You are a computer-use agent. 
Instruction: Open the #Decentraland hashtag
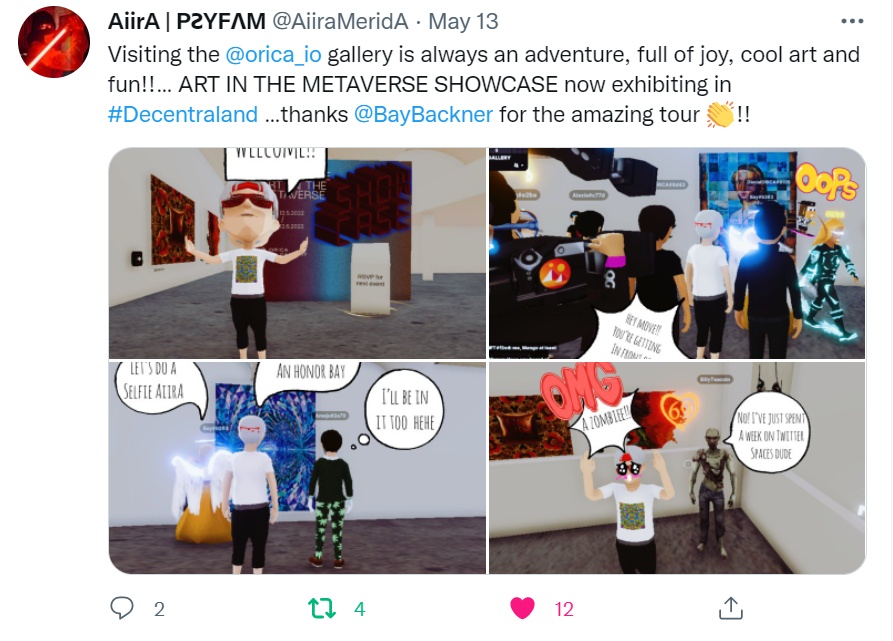[x=183, y=114]
